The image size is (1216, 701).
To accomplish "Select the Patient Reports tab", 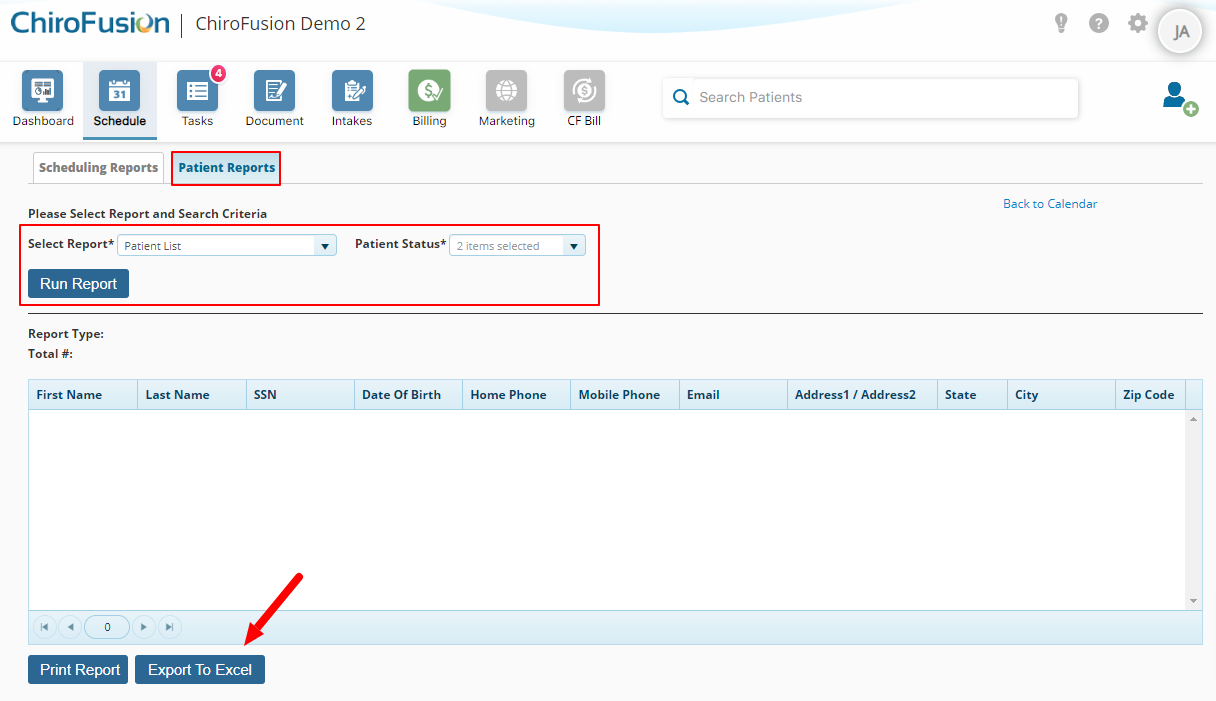I will (x=226, y=168).
